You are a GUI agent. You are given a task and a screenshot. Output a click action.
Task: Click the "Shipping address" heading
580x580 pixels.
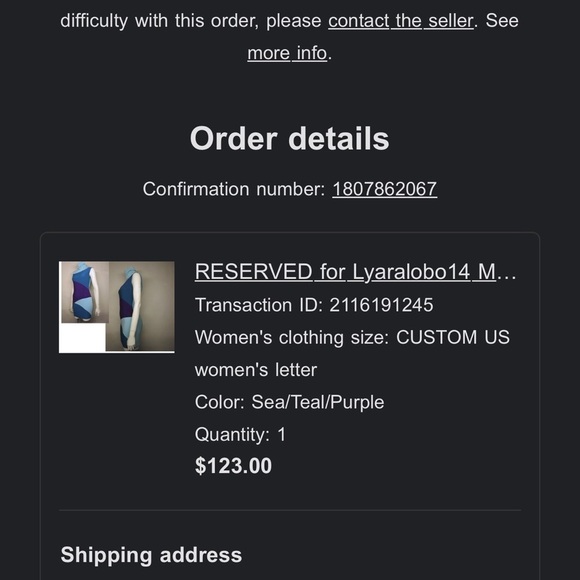tap(151, 555)
